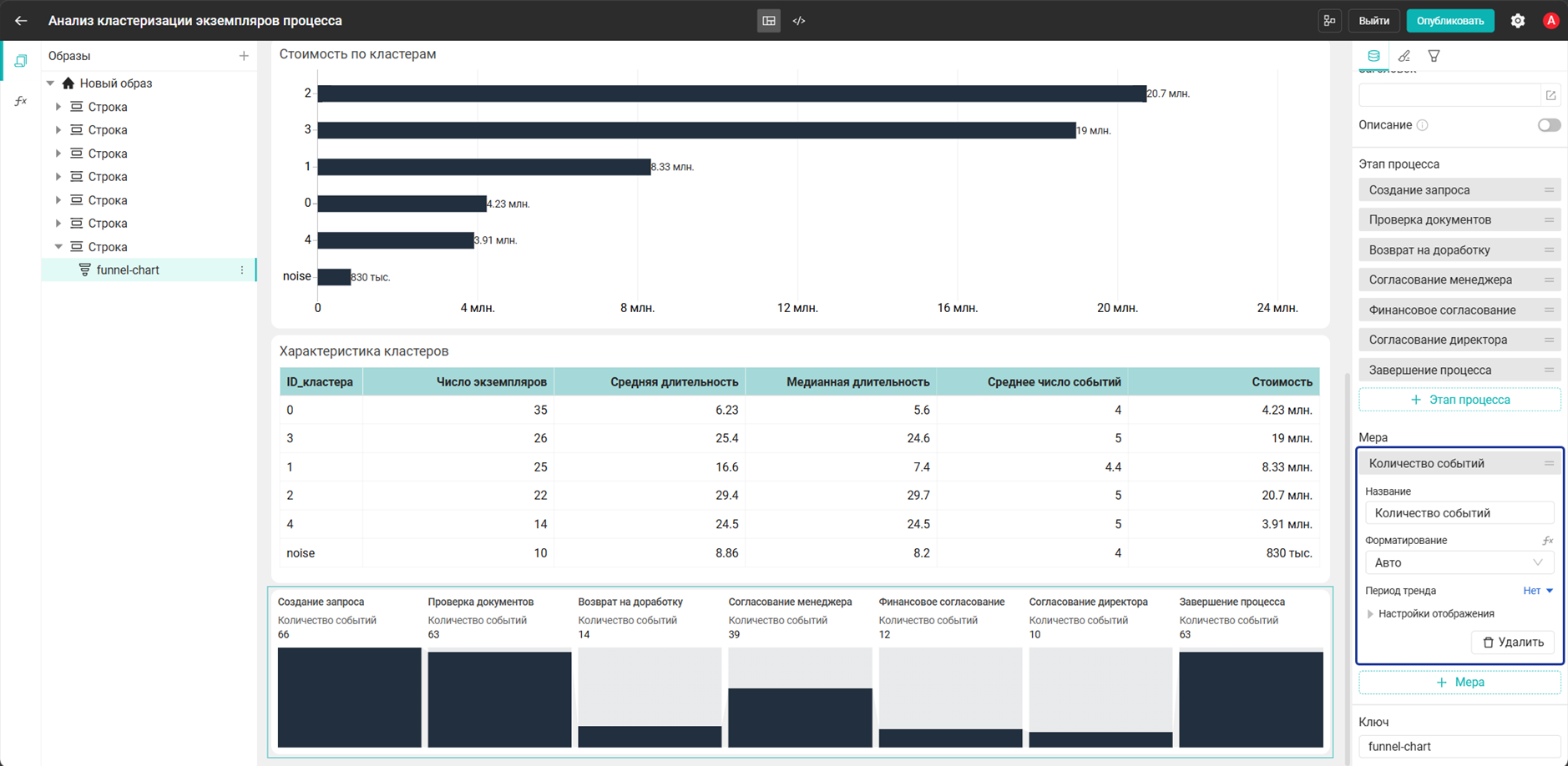Click the fx icon beside Форматирование
The image size is (1568, 766).
click(x=1548, y=541)
